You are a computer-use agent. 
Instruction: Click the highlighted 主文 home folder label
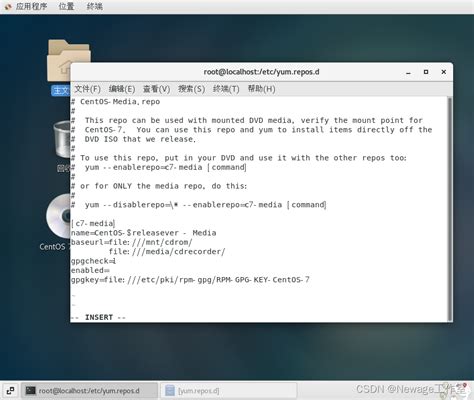pos(60,90)
